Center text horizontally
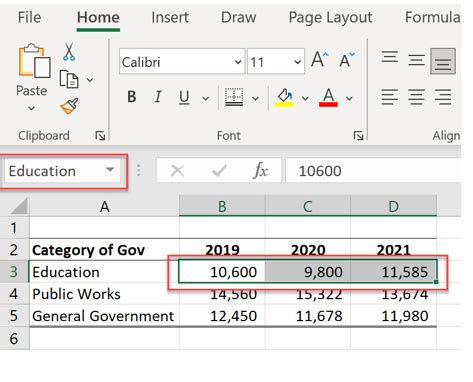Screen dimensions: 473x382 click(416, 97)
